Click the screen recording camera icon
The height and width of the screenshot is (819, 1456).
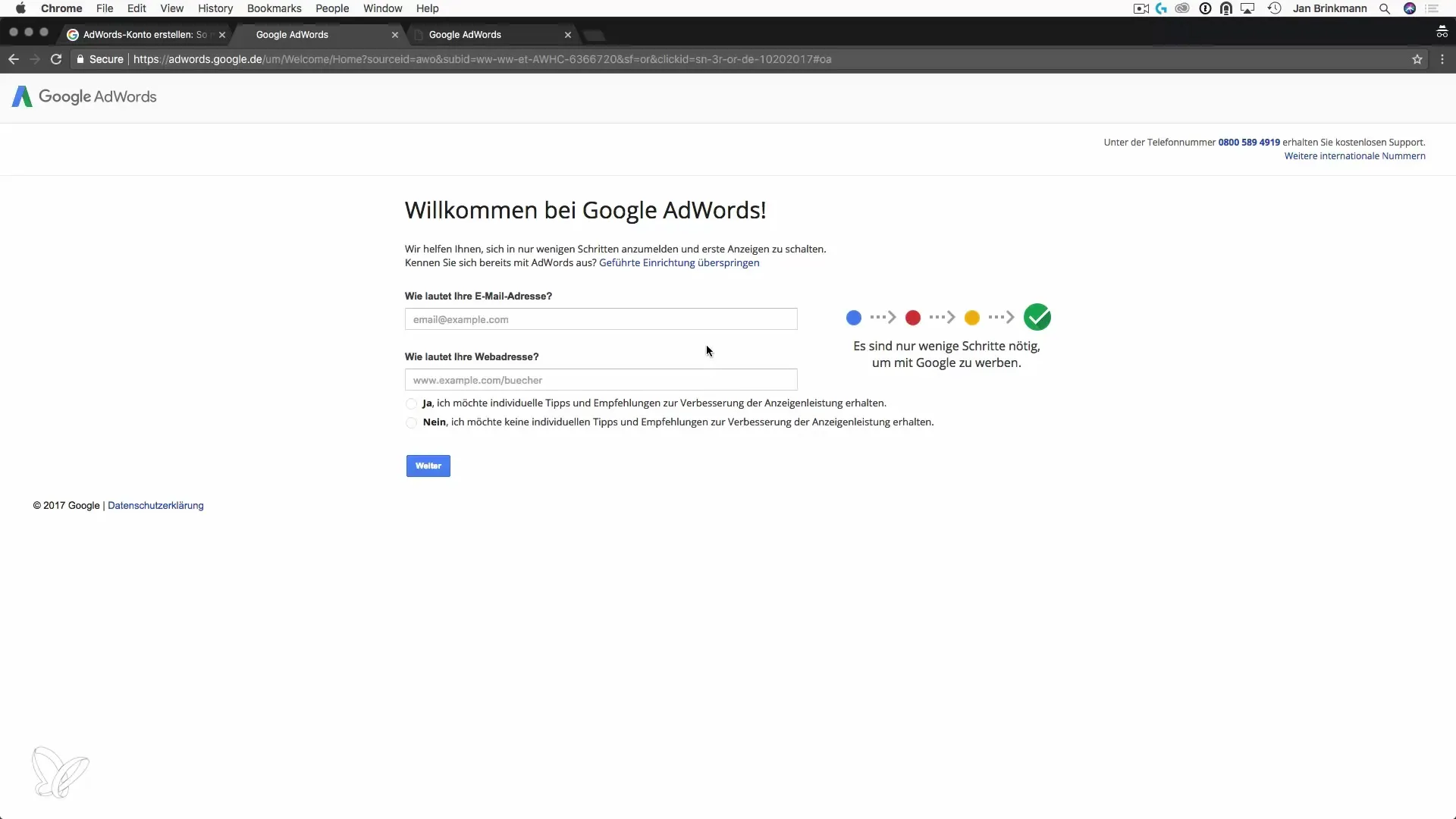tap(1141, 8)
